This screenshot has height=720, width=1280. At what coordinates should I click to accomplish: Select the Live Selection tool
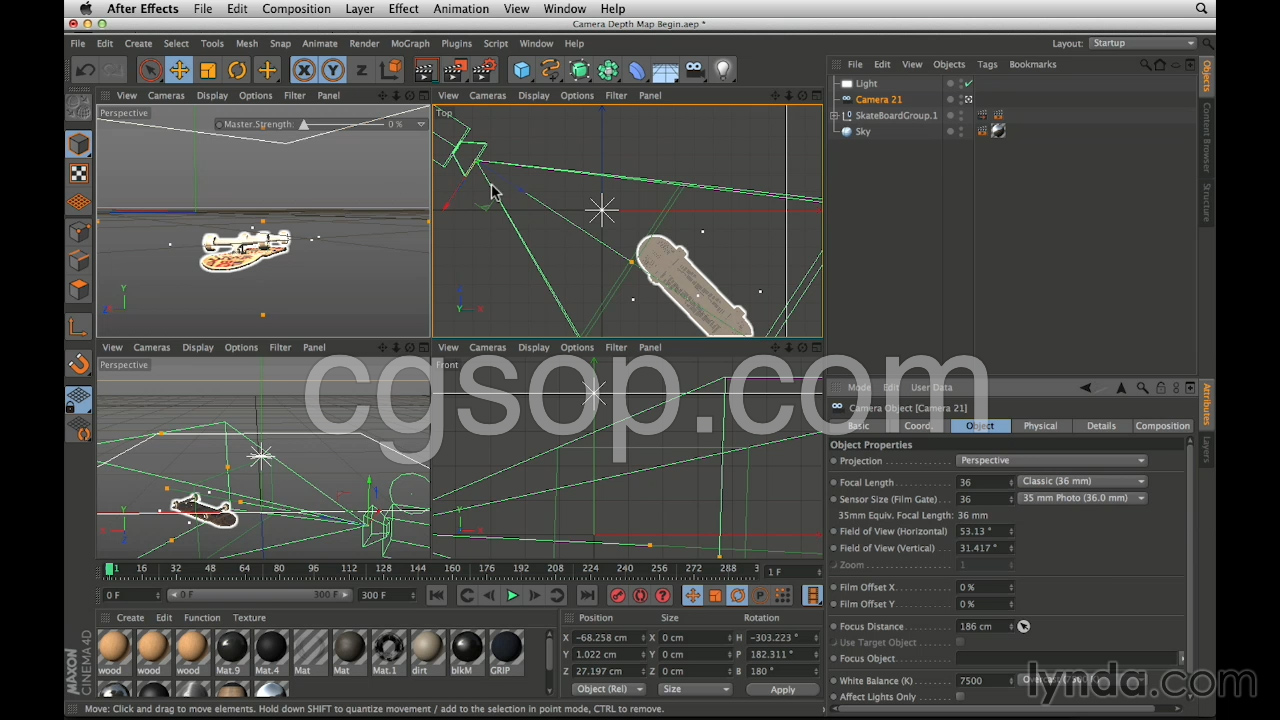[x=150, y=70]
